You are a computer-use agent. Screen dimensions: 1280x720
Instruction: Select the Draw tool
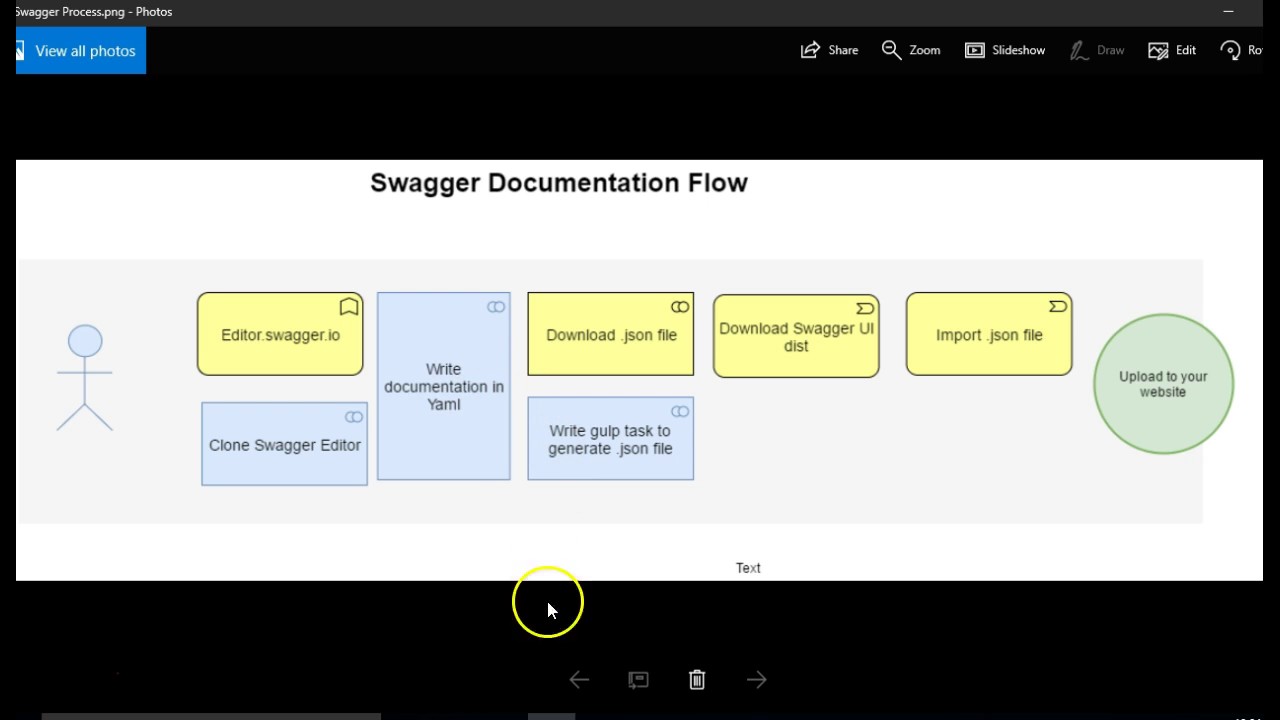click(1097, 50)
